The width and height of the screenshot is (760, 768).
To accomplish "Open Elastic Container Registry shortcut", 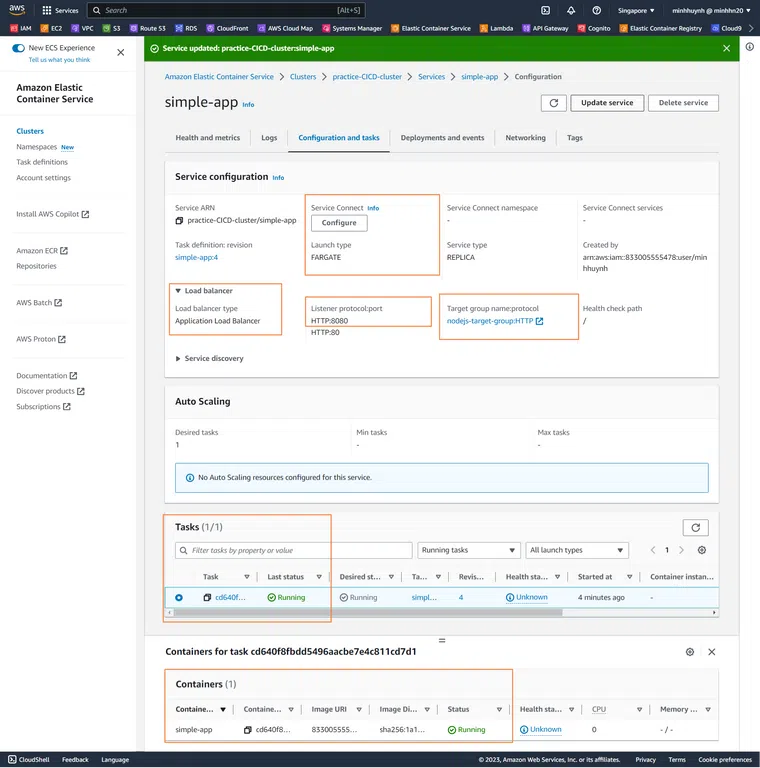I will (661, 28).
